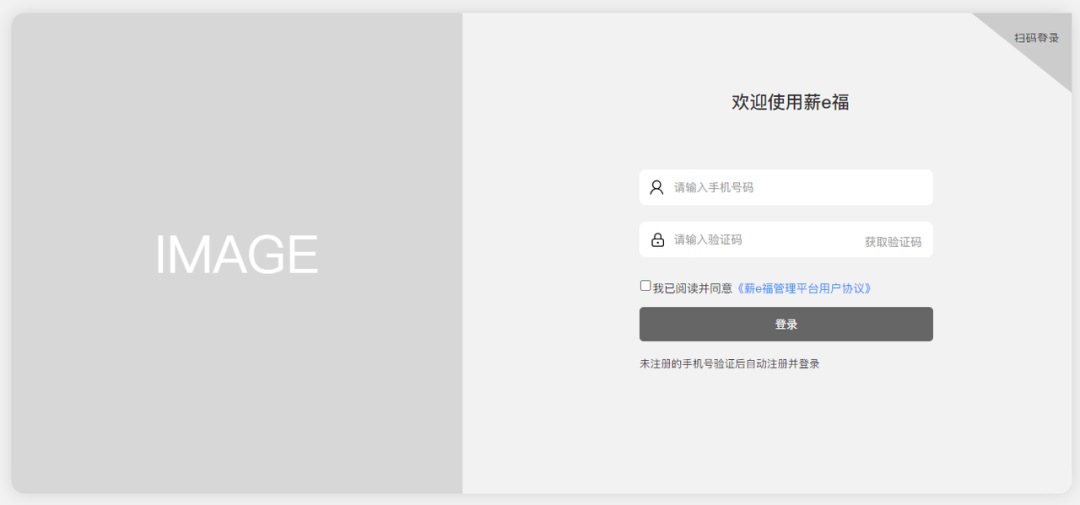Open the 《薪e福管理平台用户协议》 link
This screenshot has height=505, width=1080.
804,288
